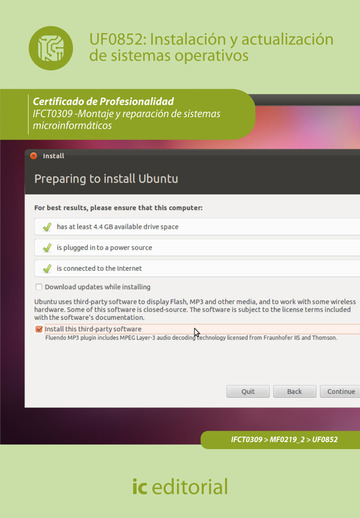360x518 pixels.
Task: Click the Preparing to install Ubuntu heading
Action: coord(106,179)
